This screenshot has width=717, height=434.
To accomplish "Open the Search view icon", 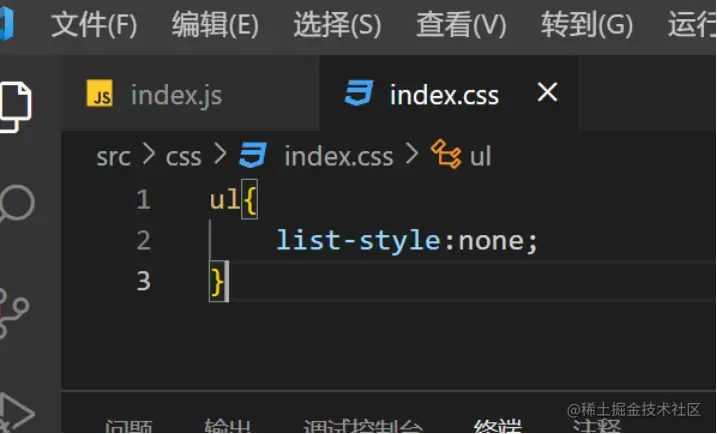I will [16, 204].
